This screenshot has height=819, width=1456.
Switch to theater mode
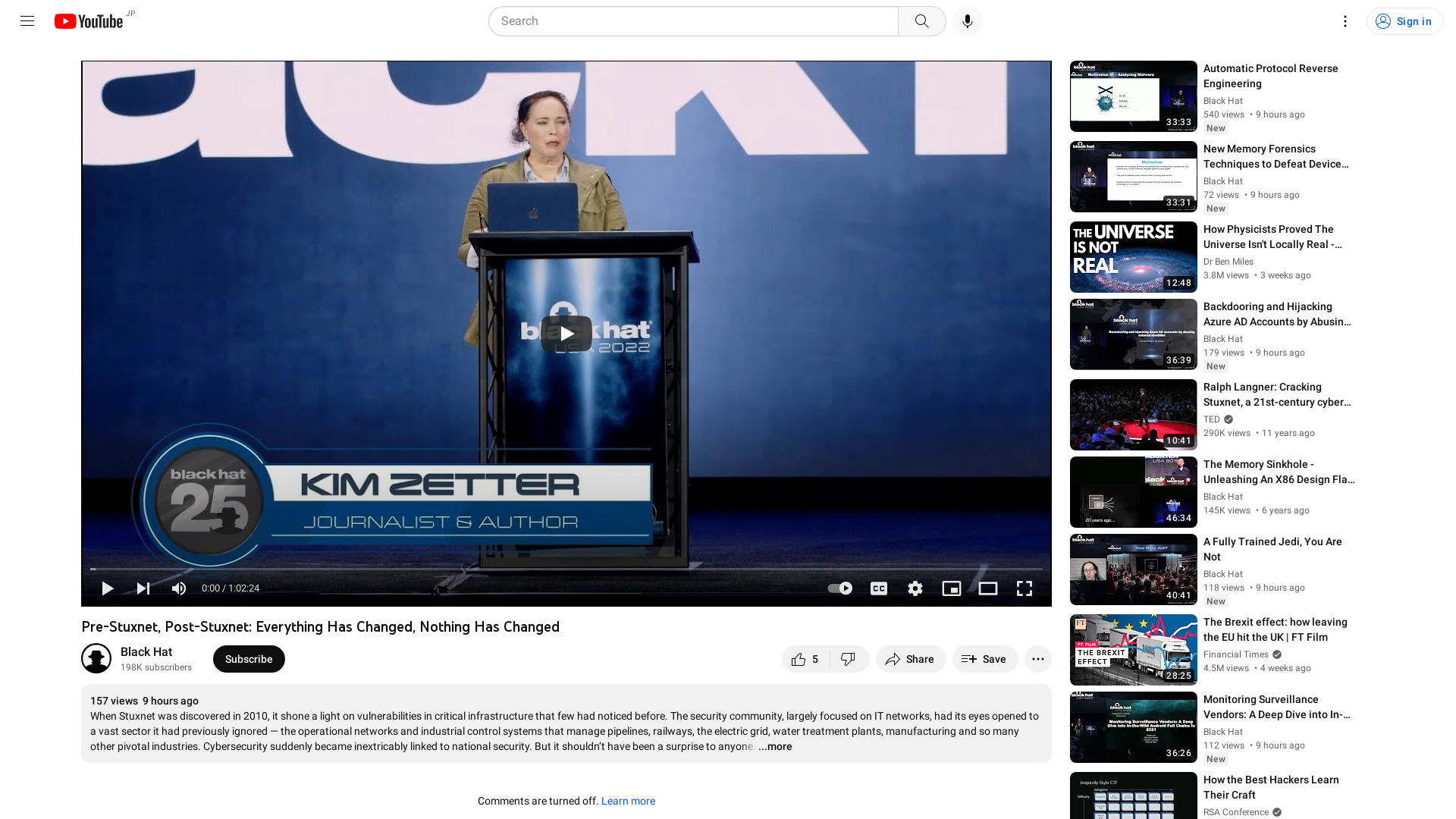[x=988, y=588]
